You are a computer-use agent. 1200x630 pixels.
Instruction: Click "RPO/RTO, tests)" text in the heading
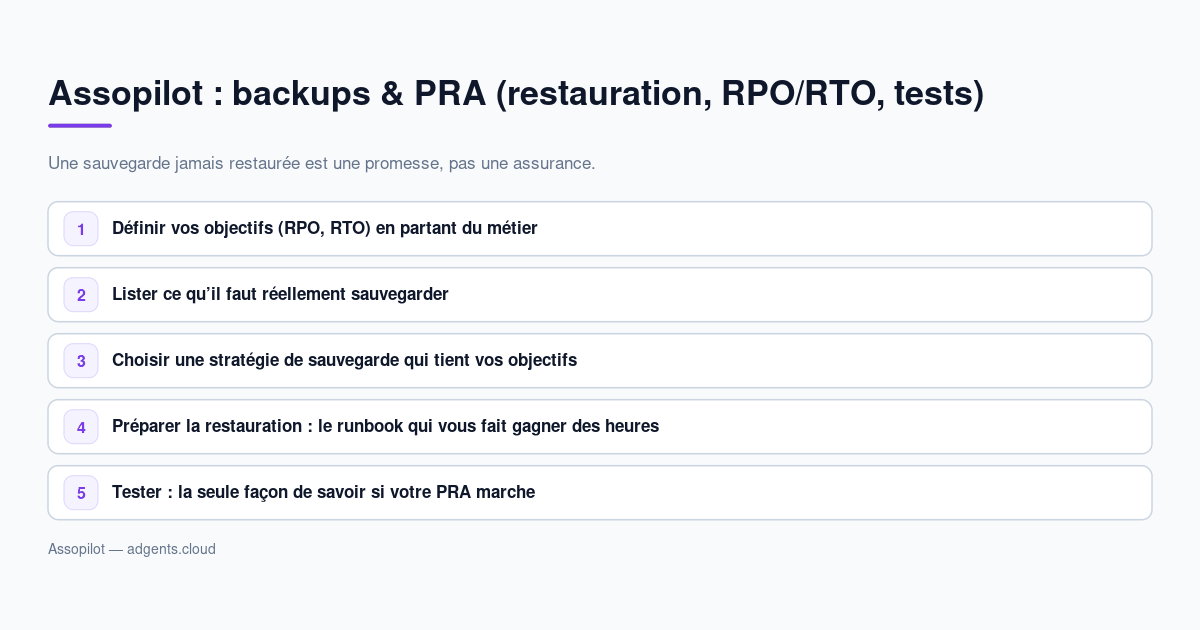pos(853,93)
